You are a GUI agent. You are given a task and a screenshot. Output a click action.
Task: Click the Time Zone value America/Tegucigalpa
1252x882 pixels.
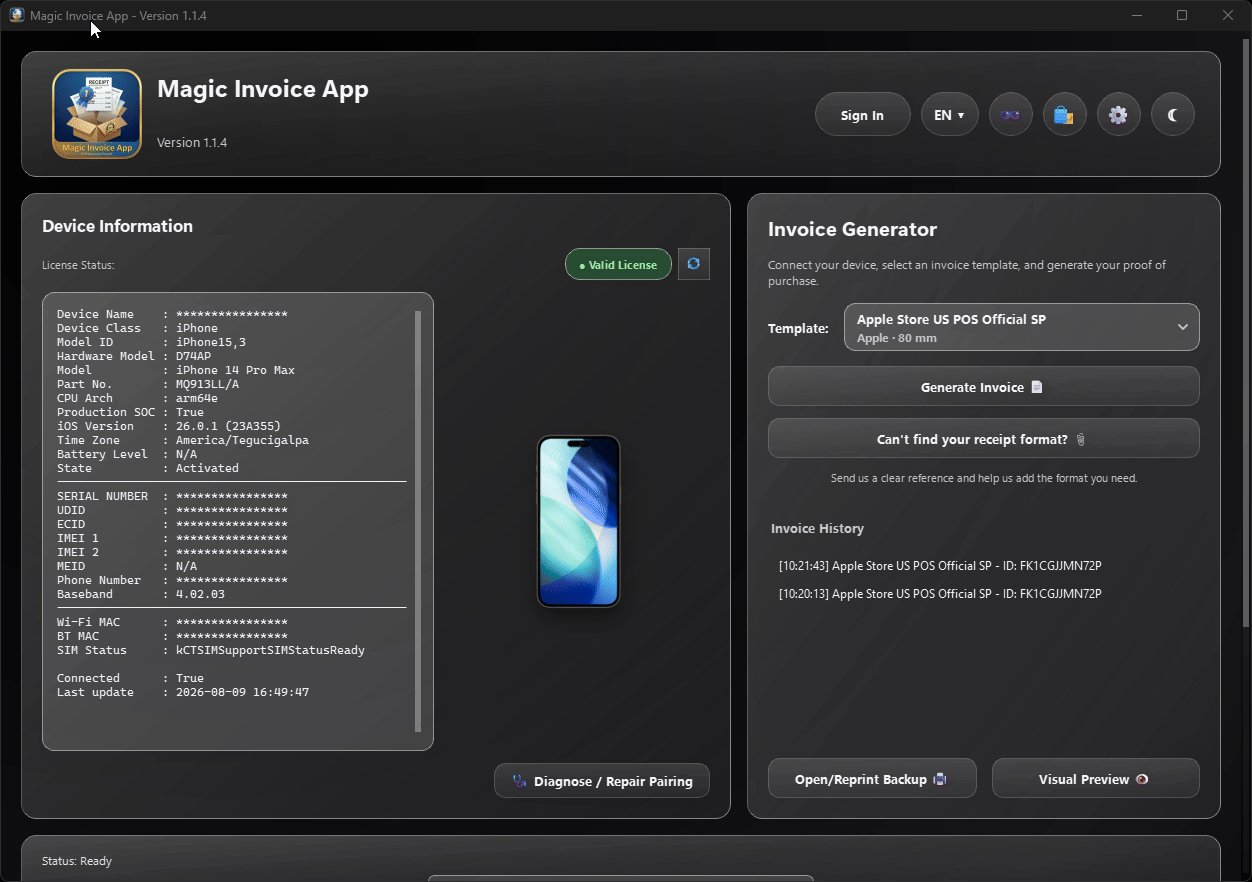click(243, 440)
